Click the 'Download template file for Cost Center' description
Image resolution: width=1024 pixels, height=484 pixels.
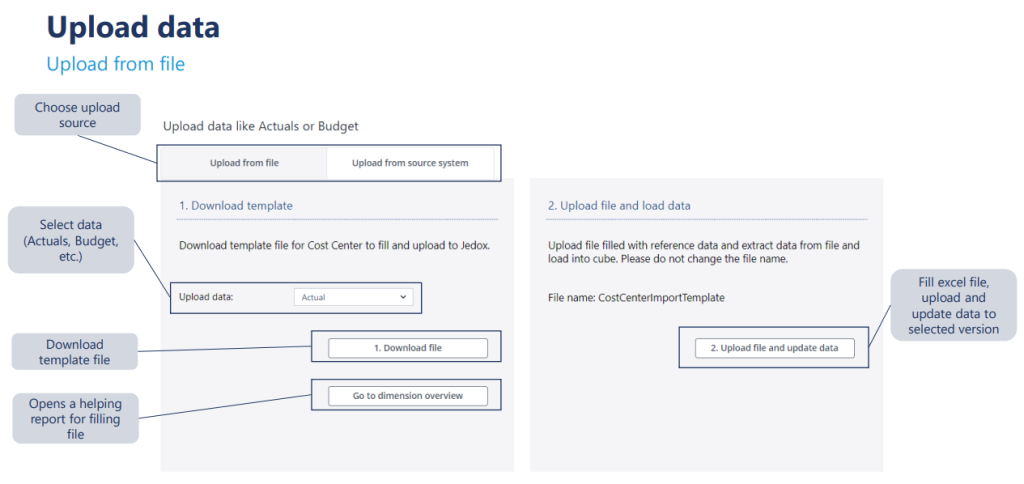(x=335, y=245)
